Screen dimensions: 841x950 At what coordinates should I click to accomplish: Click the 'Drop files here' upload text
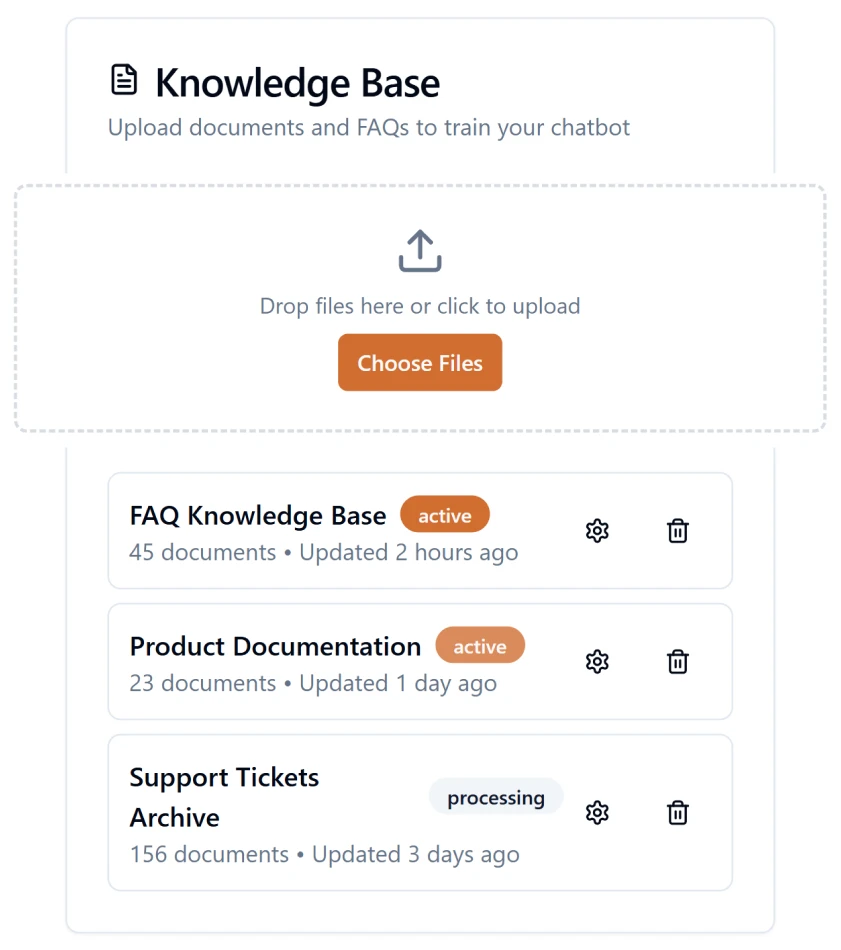click(x=420, y=306)
